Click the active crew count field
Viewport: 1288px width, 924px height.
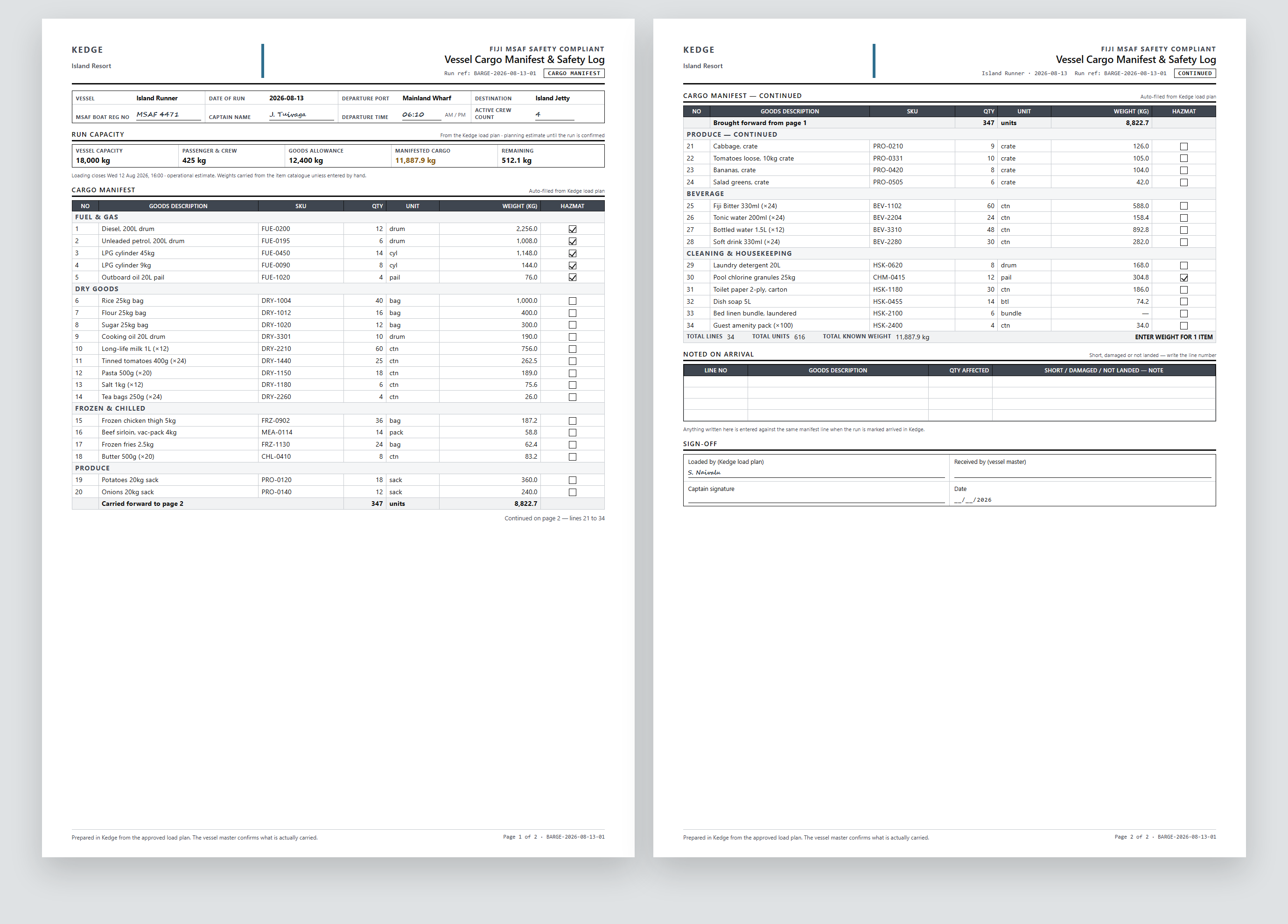(554, 115)
